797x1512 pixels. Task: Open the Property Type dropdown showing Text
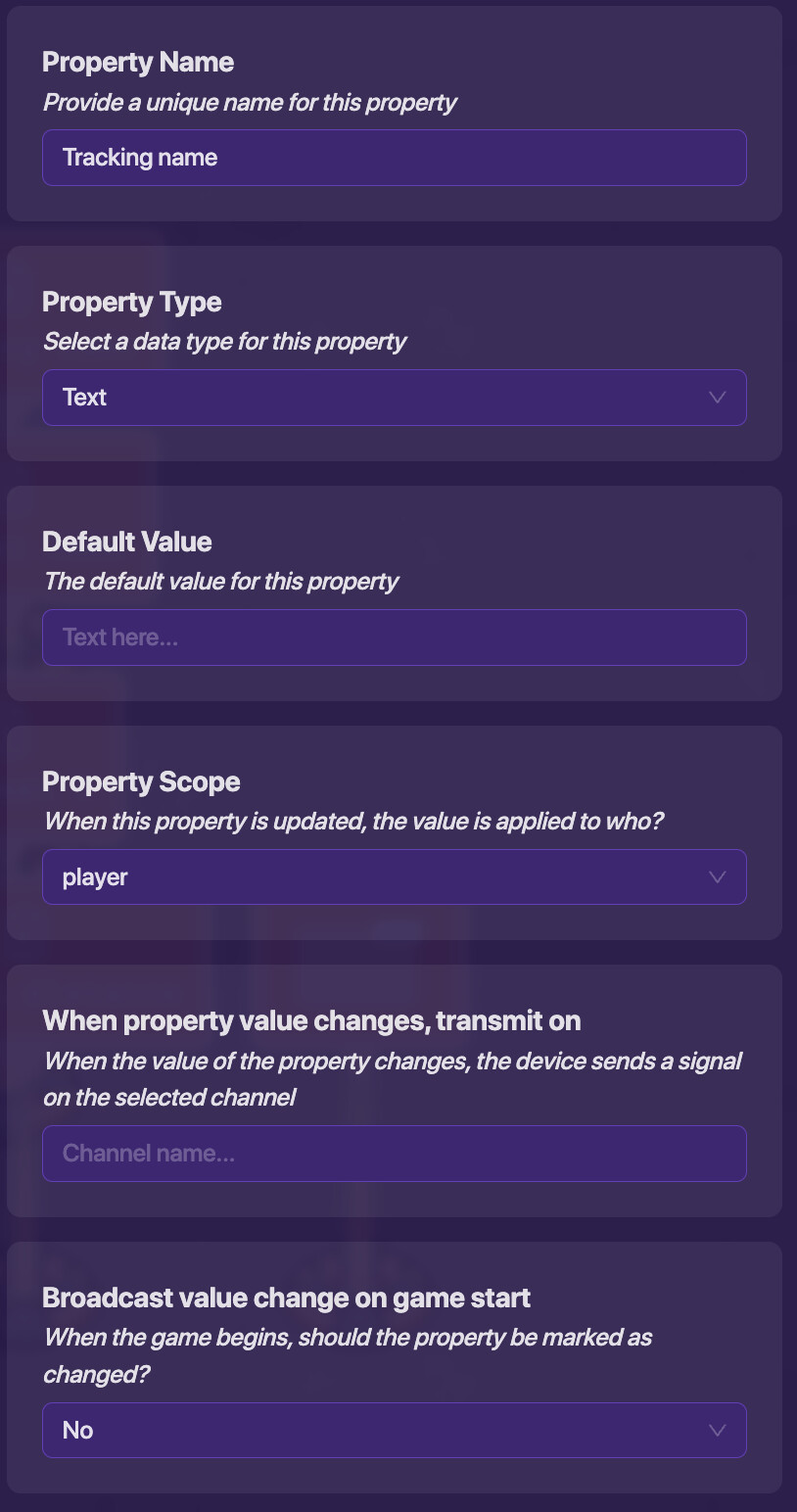(x=394, y=398)
